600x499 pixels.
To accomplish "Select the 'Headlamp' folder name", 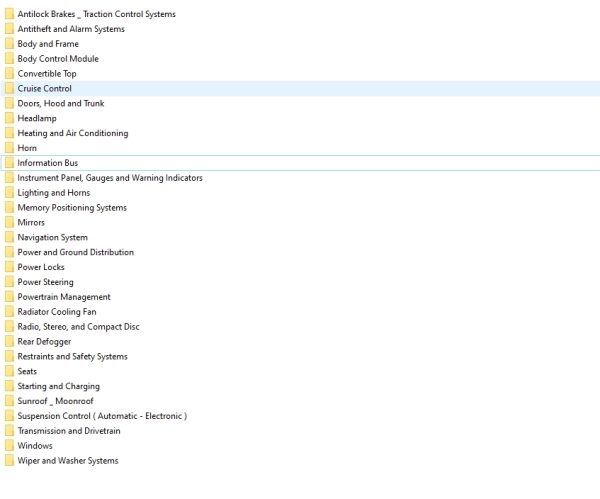I will [x=37, y=119].
